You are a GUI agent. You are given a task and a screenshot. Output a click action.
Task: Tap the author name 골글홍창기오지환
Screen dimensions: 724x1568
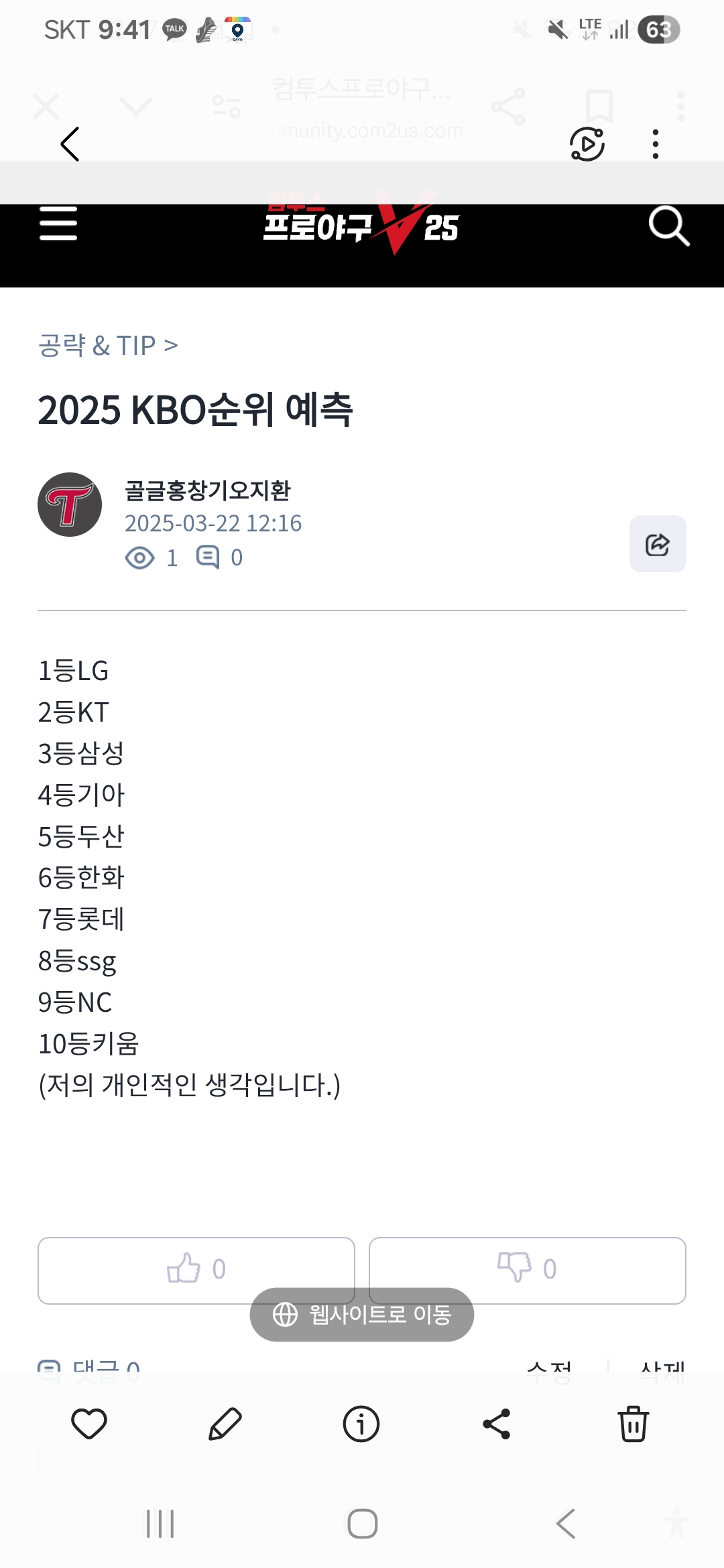tap(208, 491)
